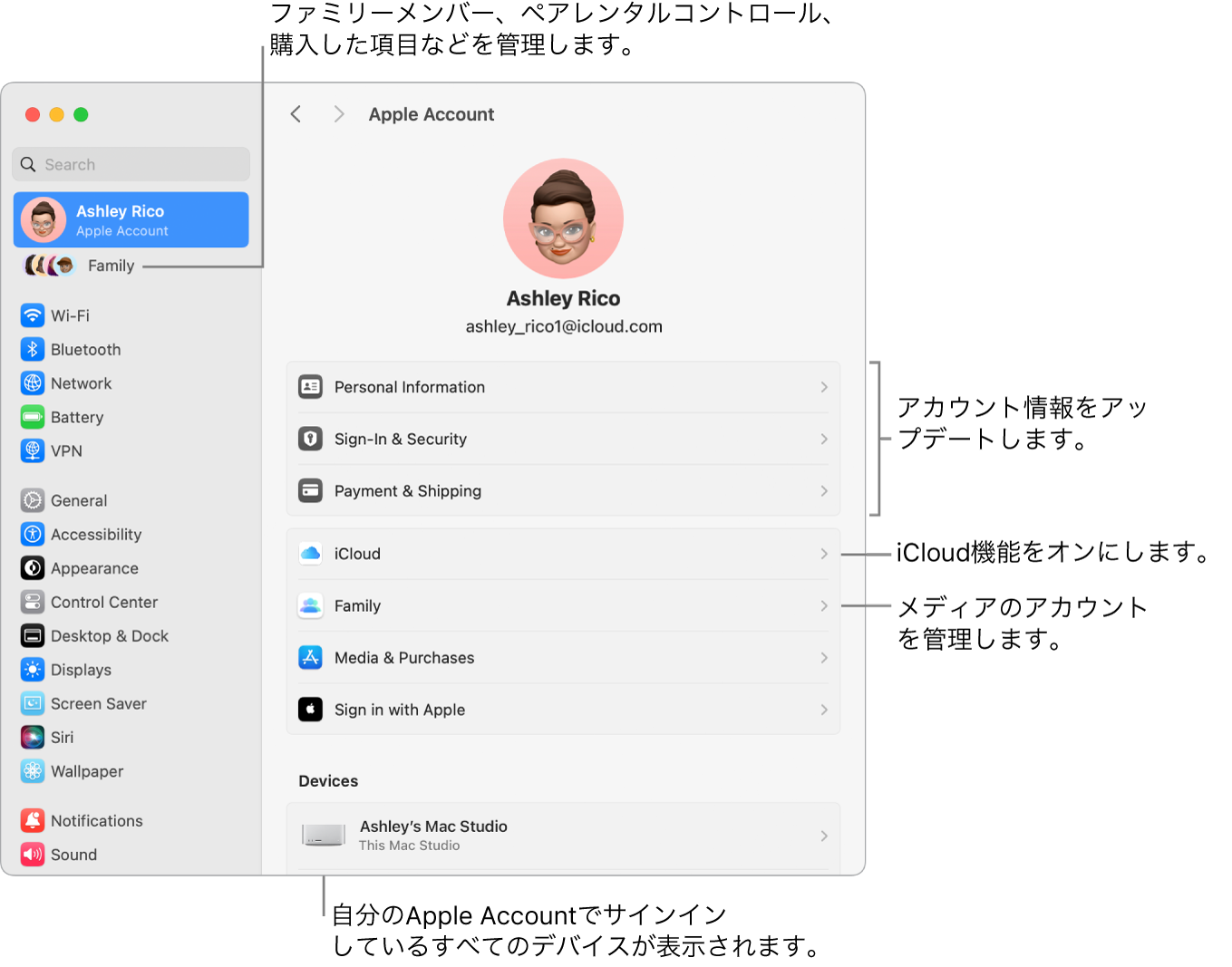
Task: Open the iCloud section chevron
Action: (823, 554)
